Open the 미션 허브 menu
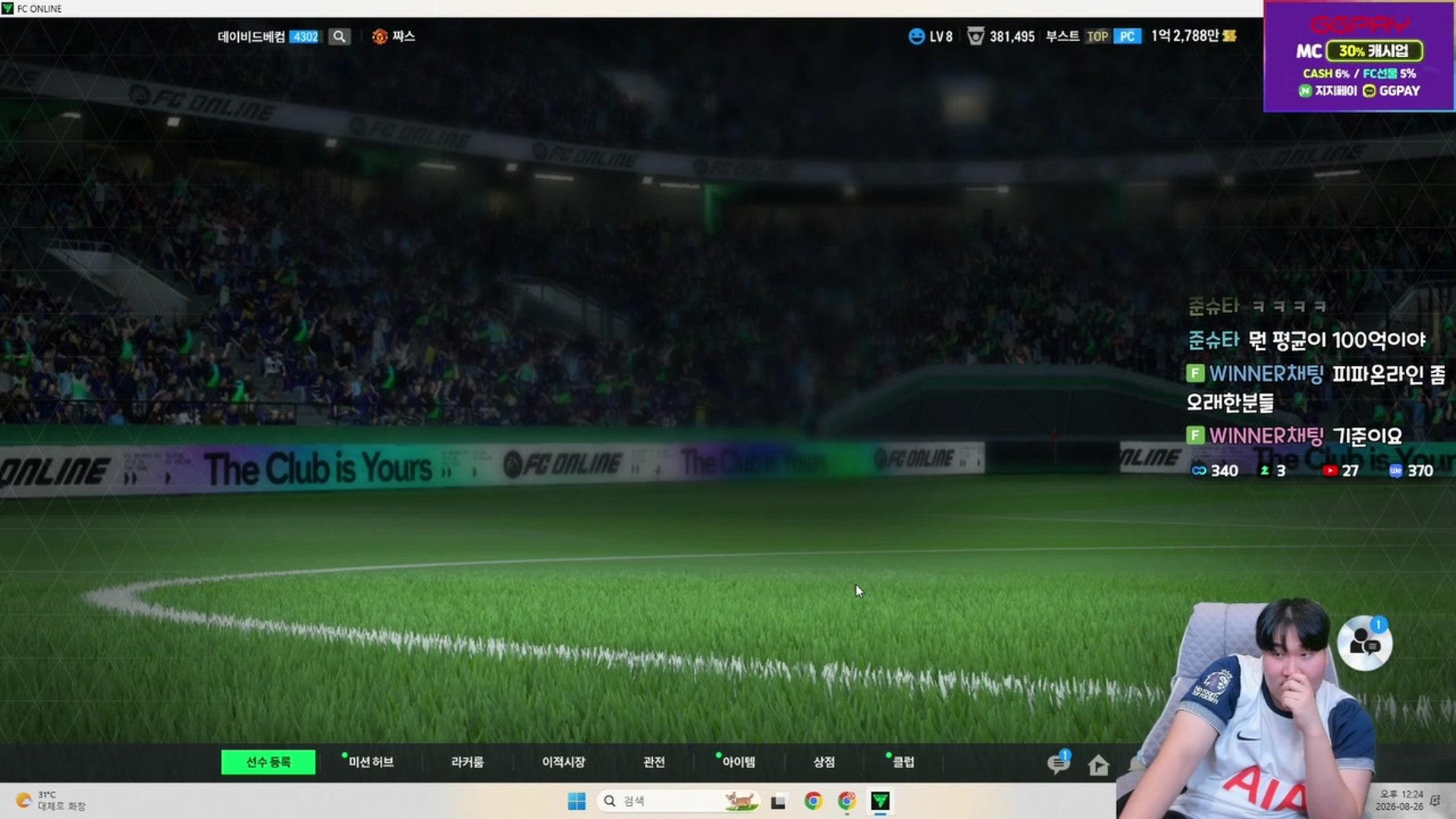Image resolution: width=1456 pixels, height=819 pixels. 371,762
